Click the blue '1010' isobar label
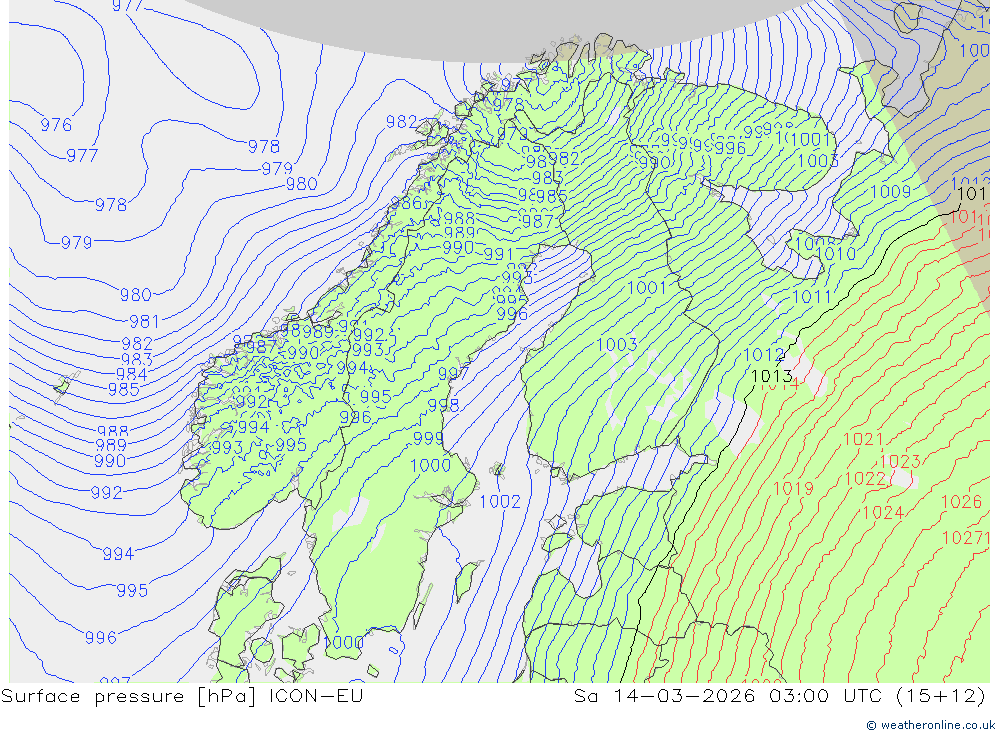Viewport: 1000px width, 733px height. coord(835,254)
